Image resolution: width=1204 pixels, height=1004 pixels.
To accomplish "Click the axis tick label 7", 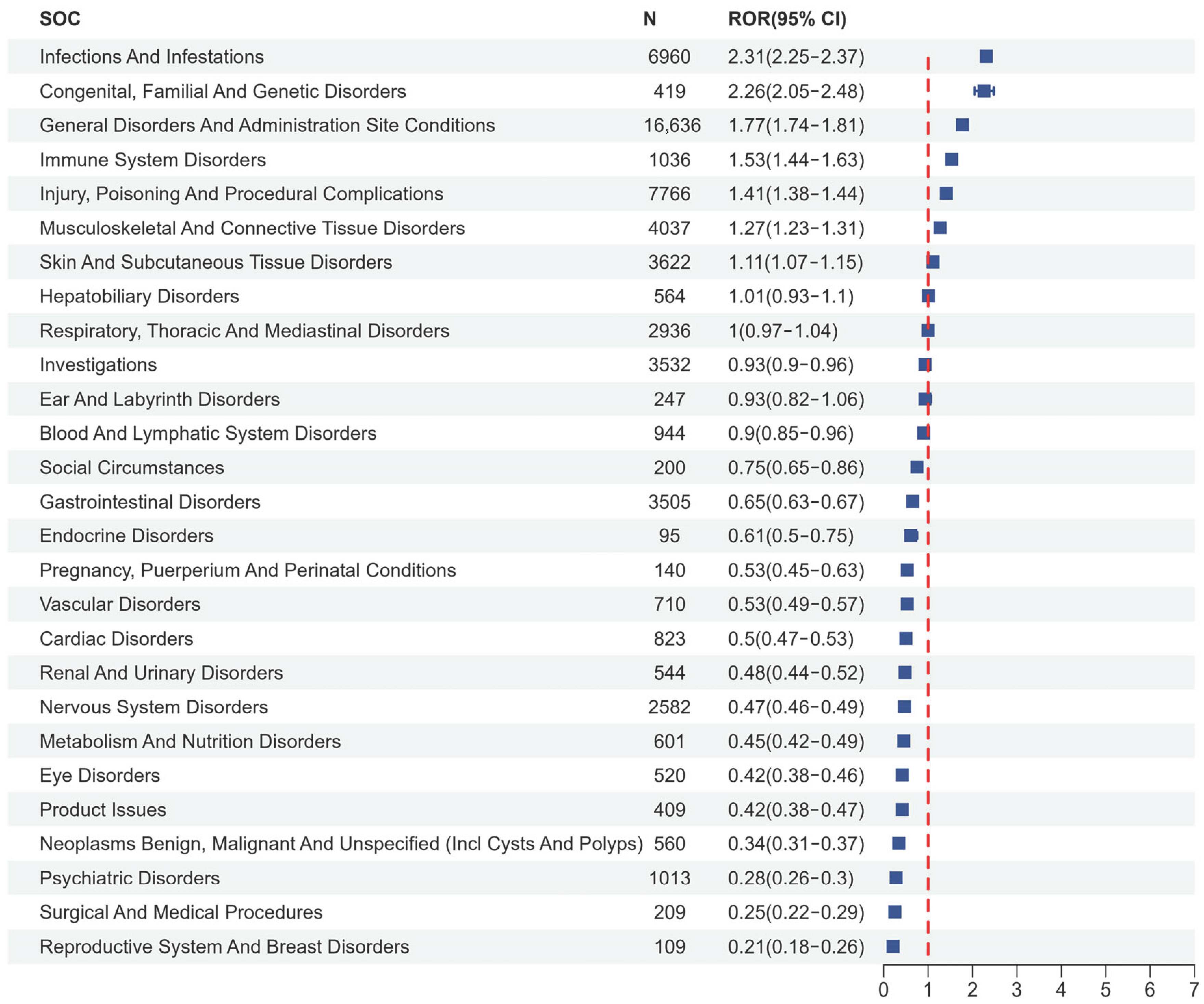I will coord(1194,990).
